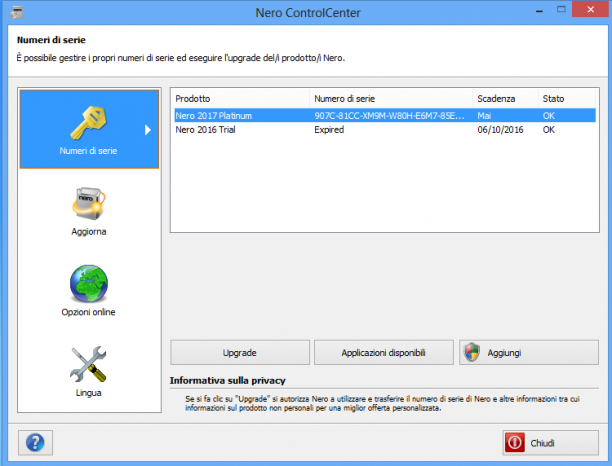Viewport: 612px width, 466px height.
Task: Select the Nero 2017 Platinum row
Action: coord(385,116)
